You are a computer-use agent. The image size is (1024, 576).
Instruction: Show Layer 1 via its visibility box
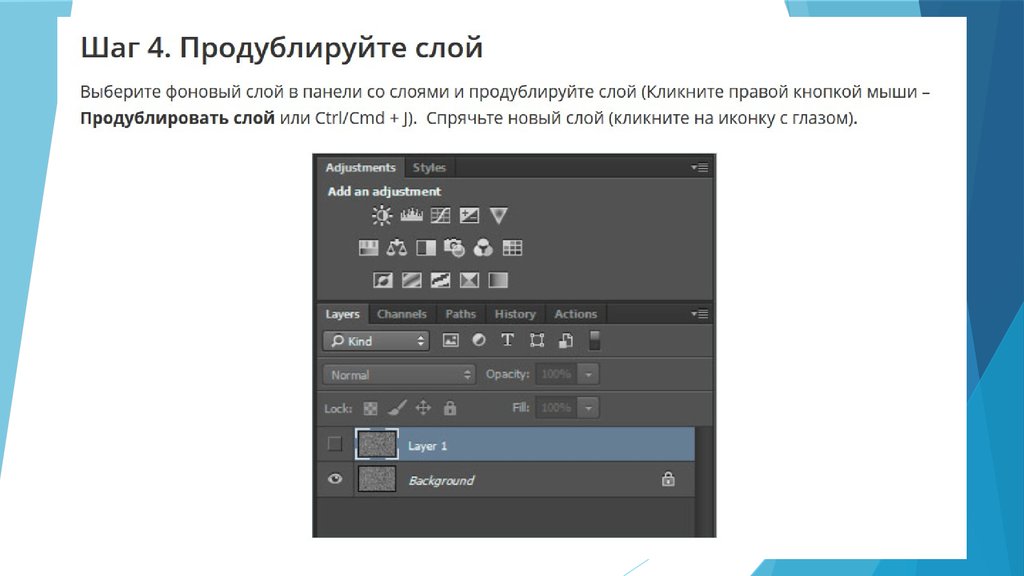[335, 444]
